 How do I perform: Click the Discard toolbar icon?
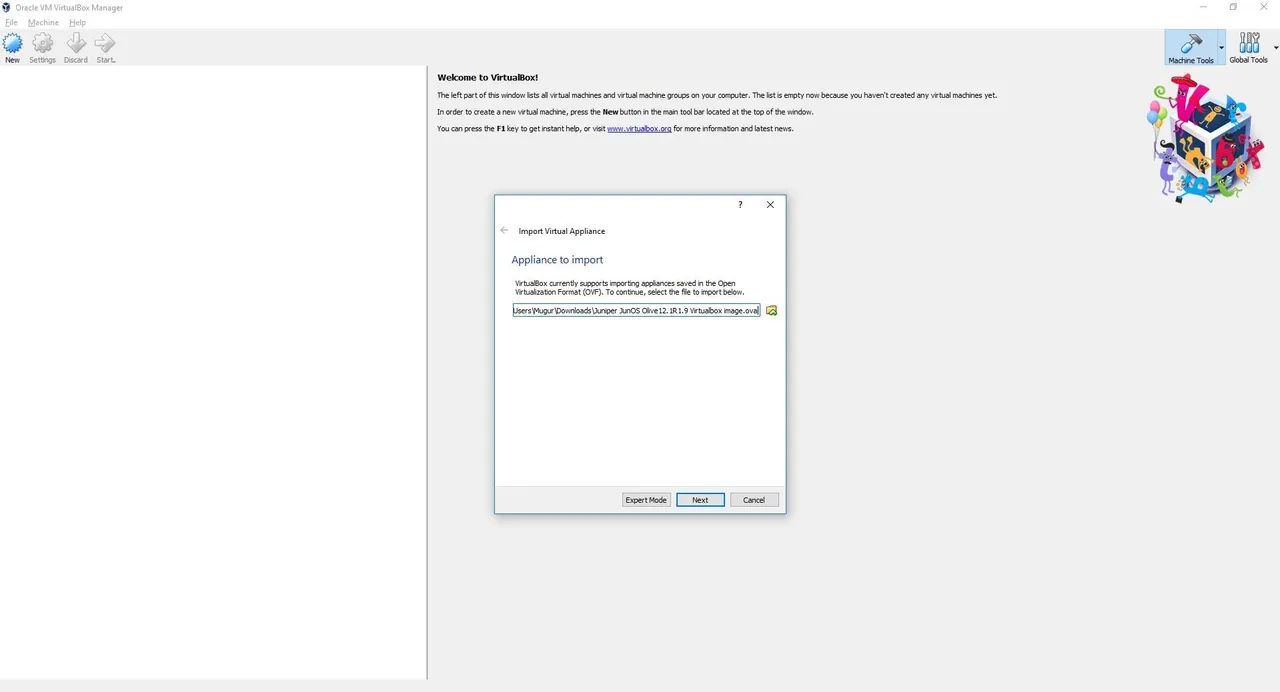75,47
